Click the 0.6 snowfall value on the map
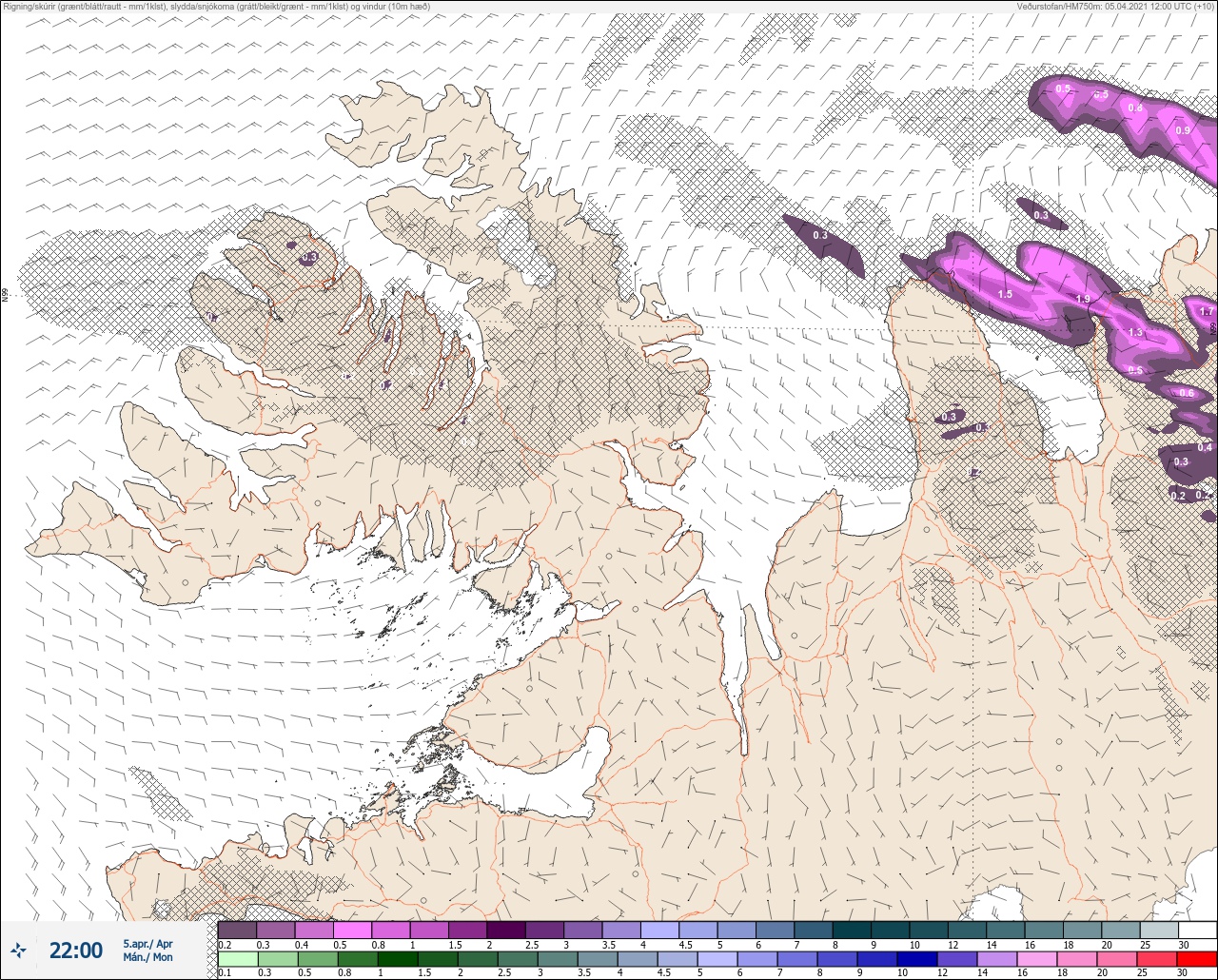This screenshot has height=980, width=1218. pyautogui.click(x=1187, y=393)
